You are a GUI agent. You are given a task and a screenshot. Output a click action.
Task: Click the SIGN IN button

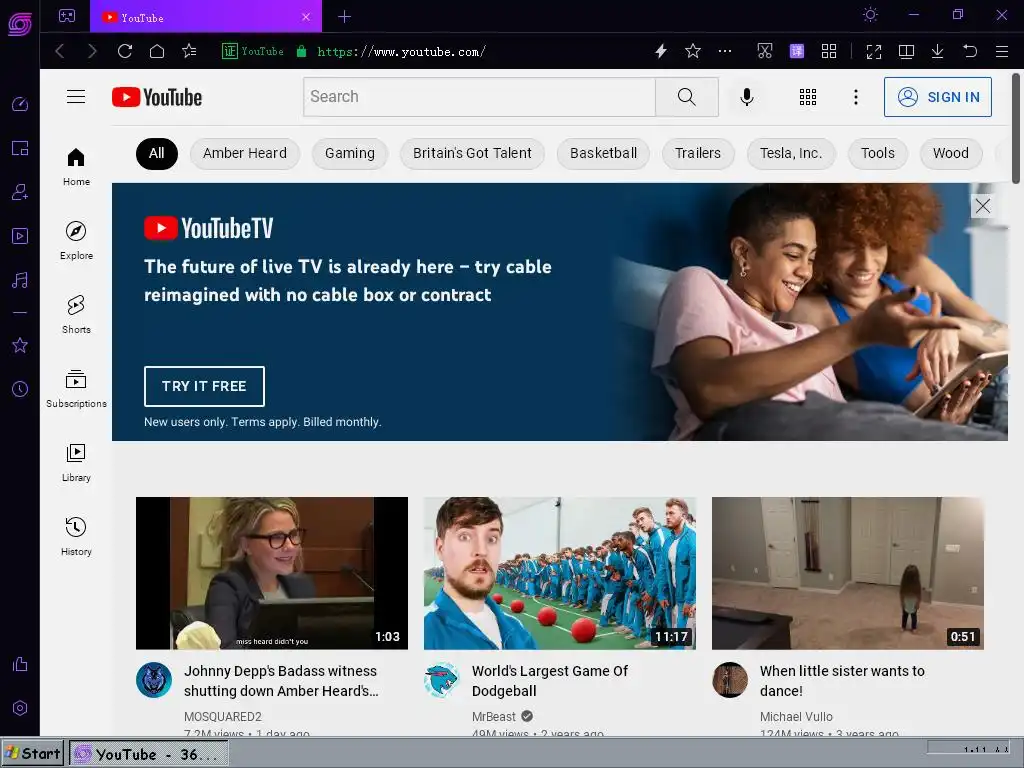pyautogui.click(x=938, y=97)
